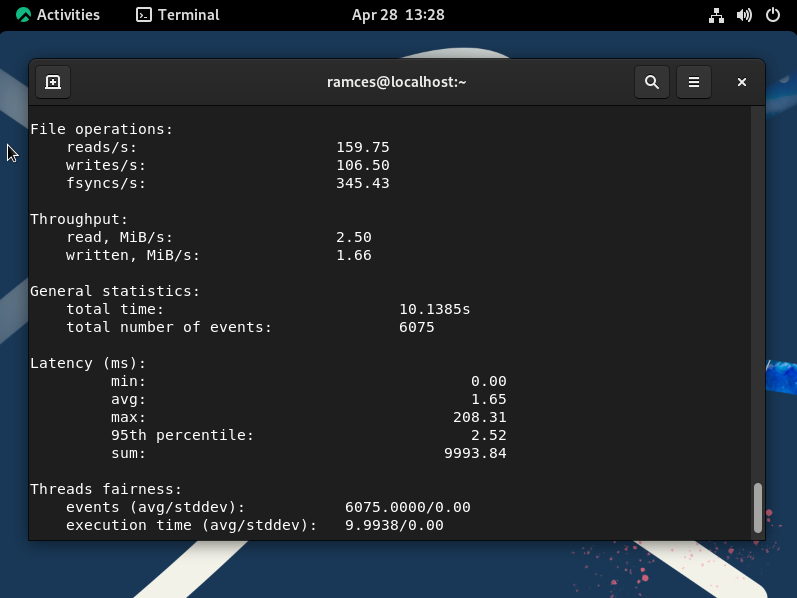Screen dimensions: 797x598
Task: Click the fsyncs/s value 345.43
Action: click(x=363, y=183)
